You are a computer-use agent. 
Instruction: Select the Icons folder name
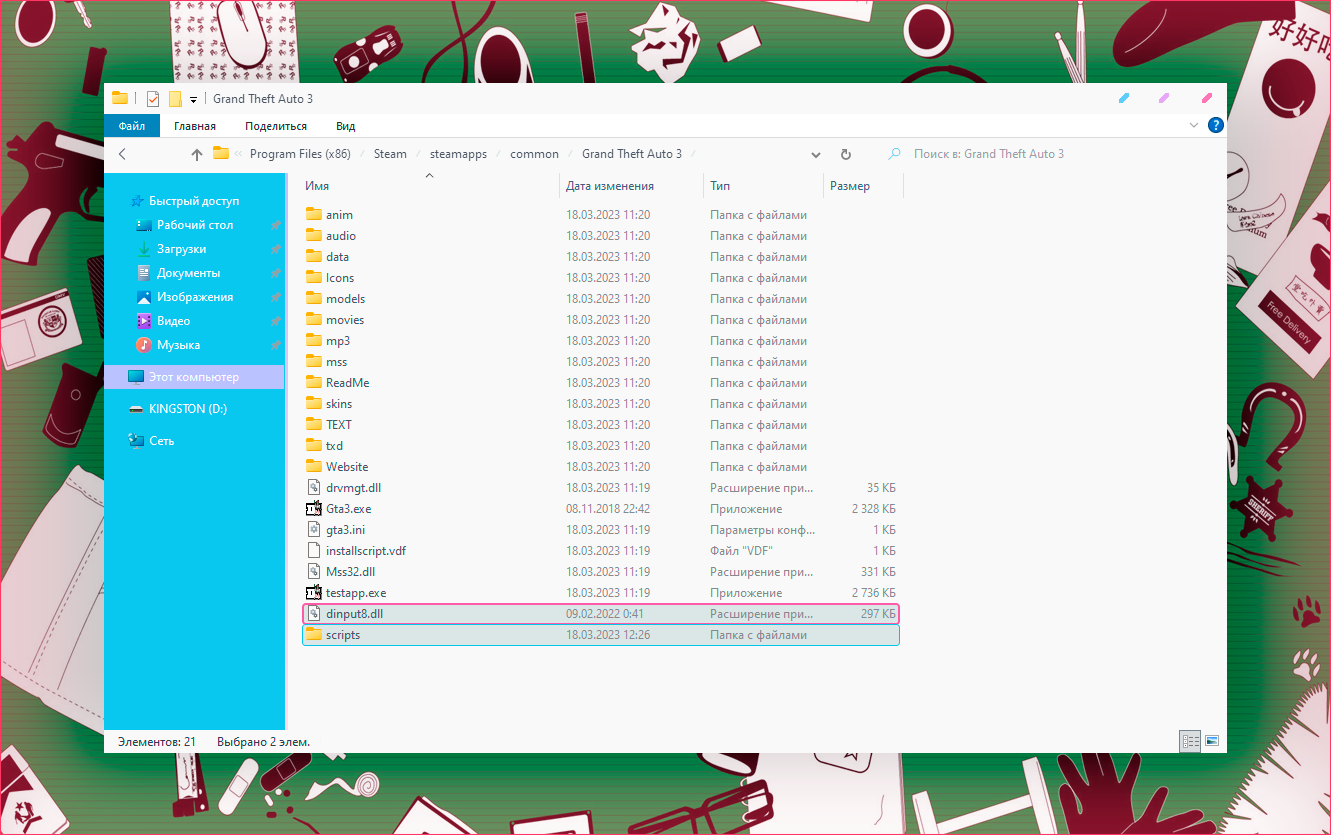click(x=340, y=278)
